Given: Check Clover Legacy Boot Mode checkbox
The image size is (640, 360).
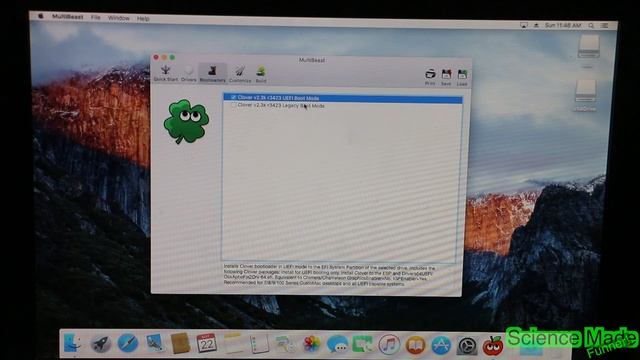Looking at the screenshot, I should [x=234, y=105].
